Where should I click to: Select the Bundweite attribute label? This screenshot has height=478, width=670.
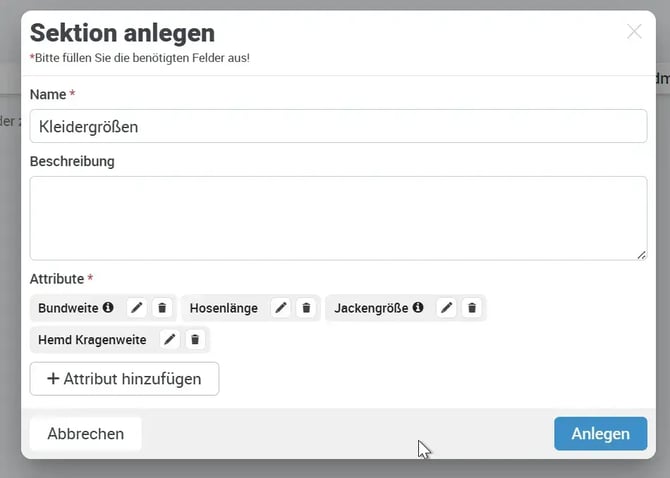click(69, 308)
